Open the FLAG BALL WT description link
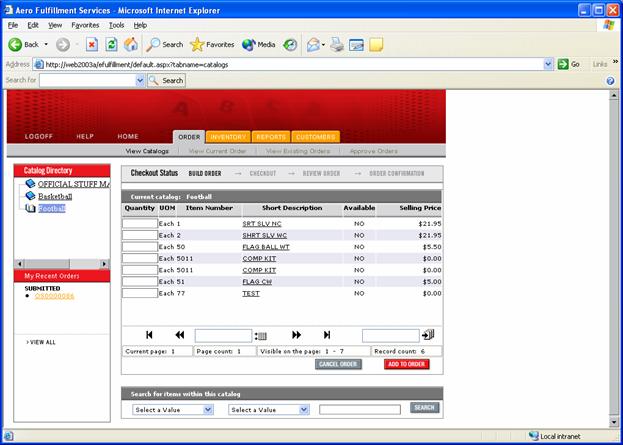Viewport: 623px width, 445px height. [x=266, y=247]
